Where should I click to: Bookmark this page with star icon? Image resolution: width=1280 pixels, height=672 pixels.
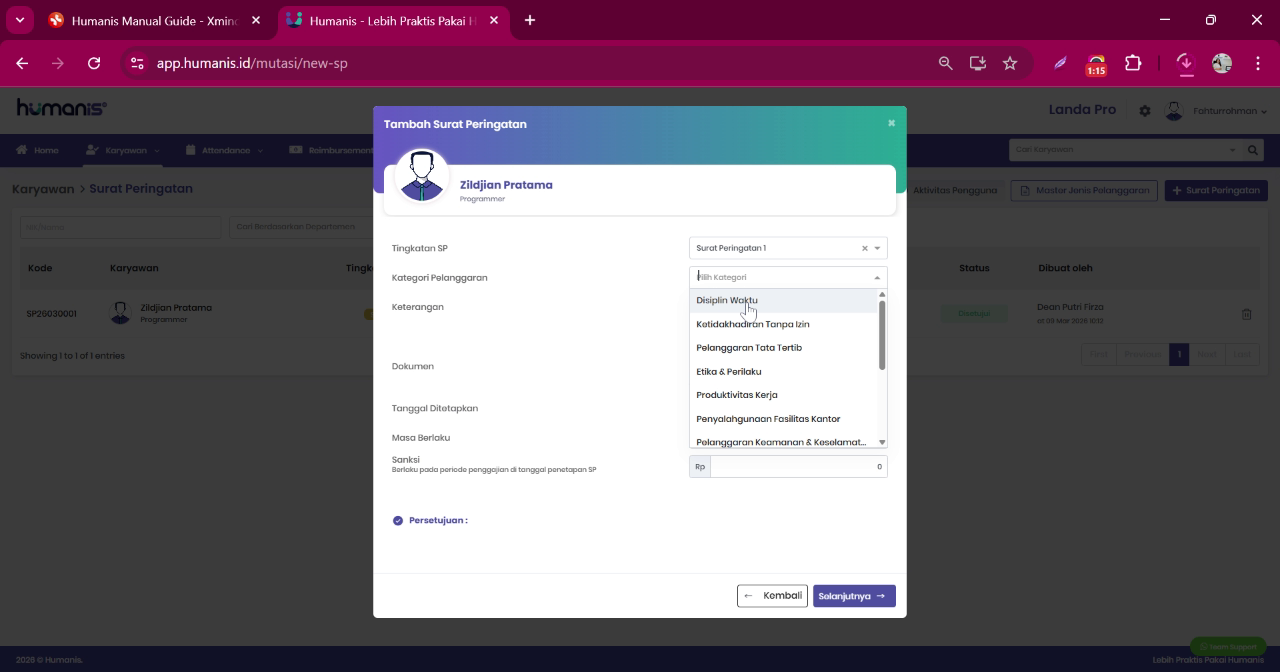pyautogui.click(x=1010, y=63)
